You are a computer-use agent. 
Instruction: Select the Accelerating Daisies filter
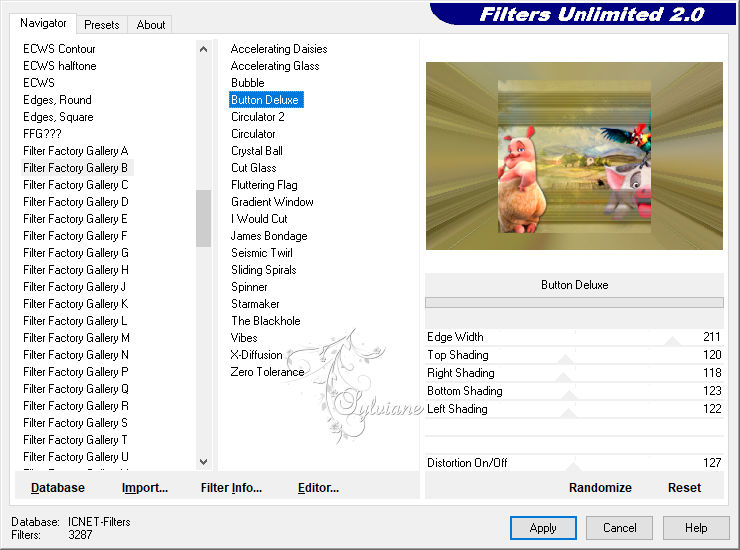point(278,49)
